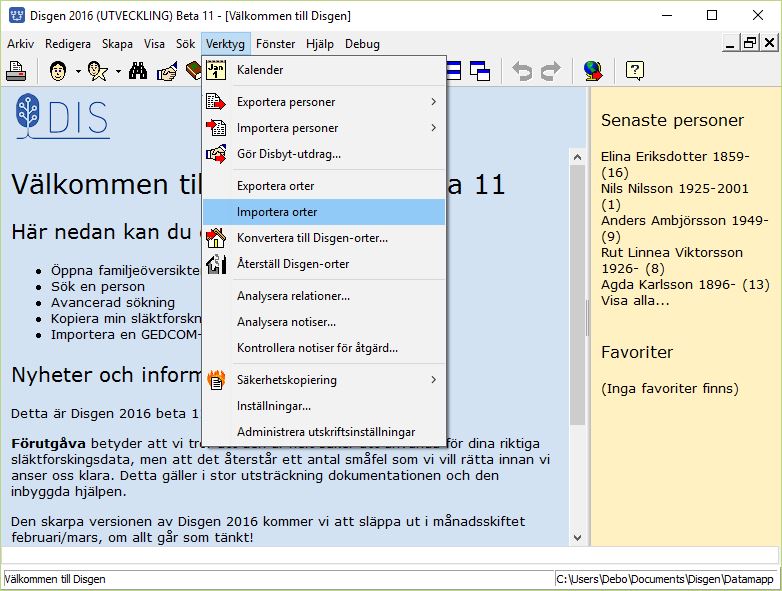Image resolution: width=782 pixels, height=591 pixels.
Task: Click scrollbar up arrow in welcome pane
Action: pyautogui.click(x=578, y=157)
